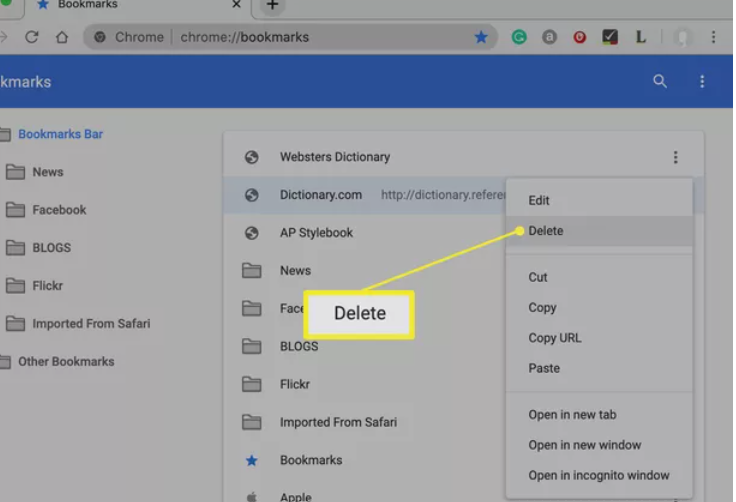Click the blue bookmark star in address bar

[481, 37]
